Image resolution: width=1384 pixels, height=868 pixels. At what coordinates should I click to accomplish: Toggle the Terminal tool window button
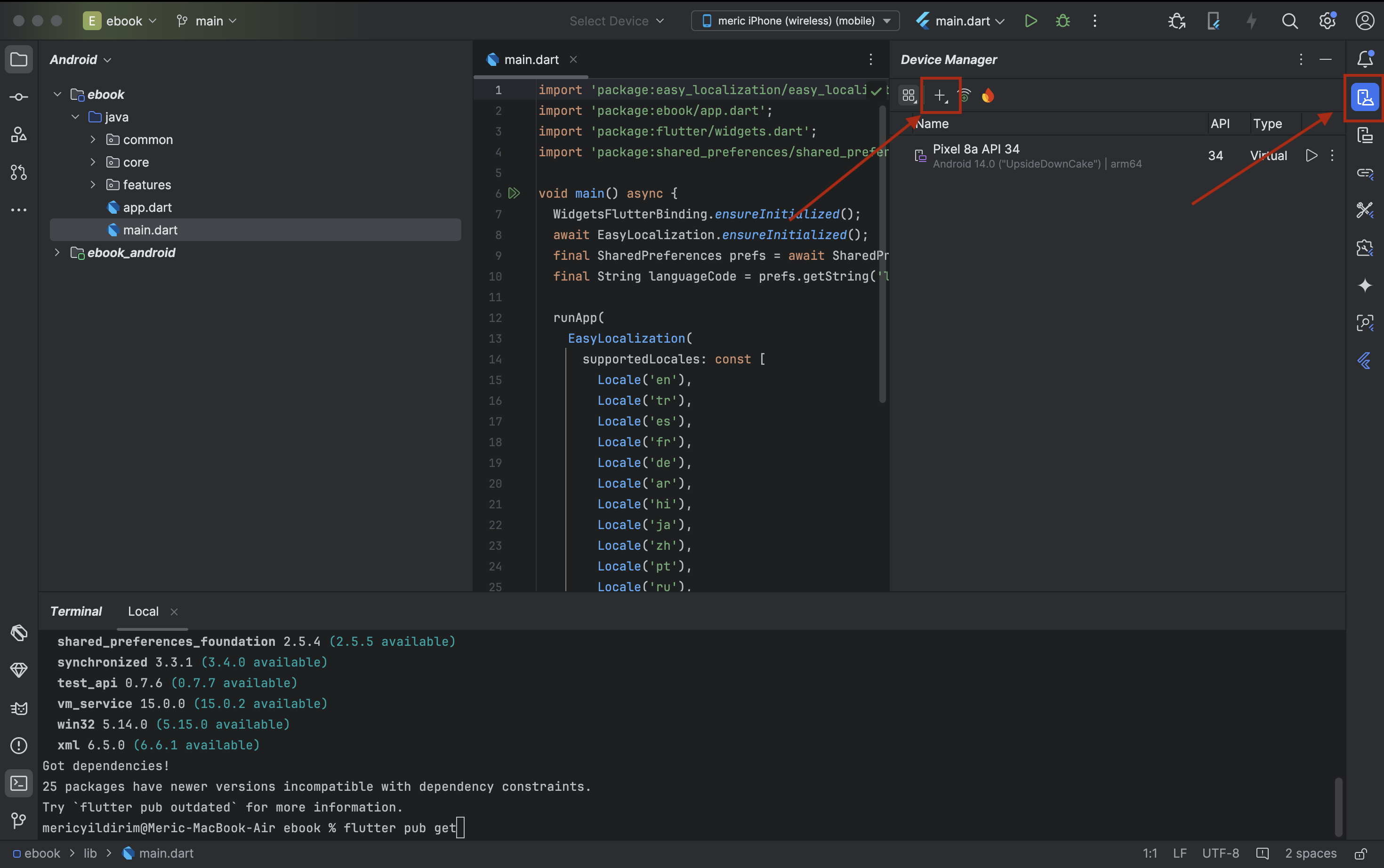click(19, 784)
